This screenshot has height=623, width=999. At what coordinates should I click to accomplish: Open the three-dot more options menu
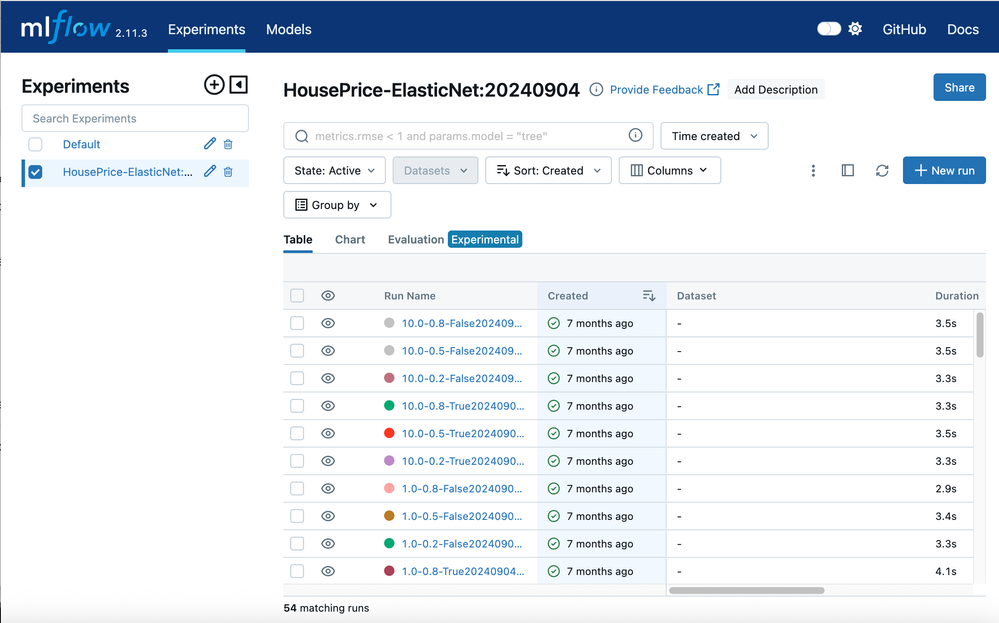pos(813,171)
